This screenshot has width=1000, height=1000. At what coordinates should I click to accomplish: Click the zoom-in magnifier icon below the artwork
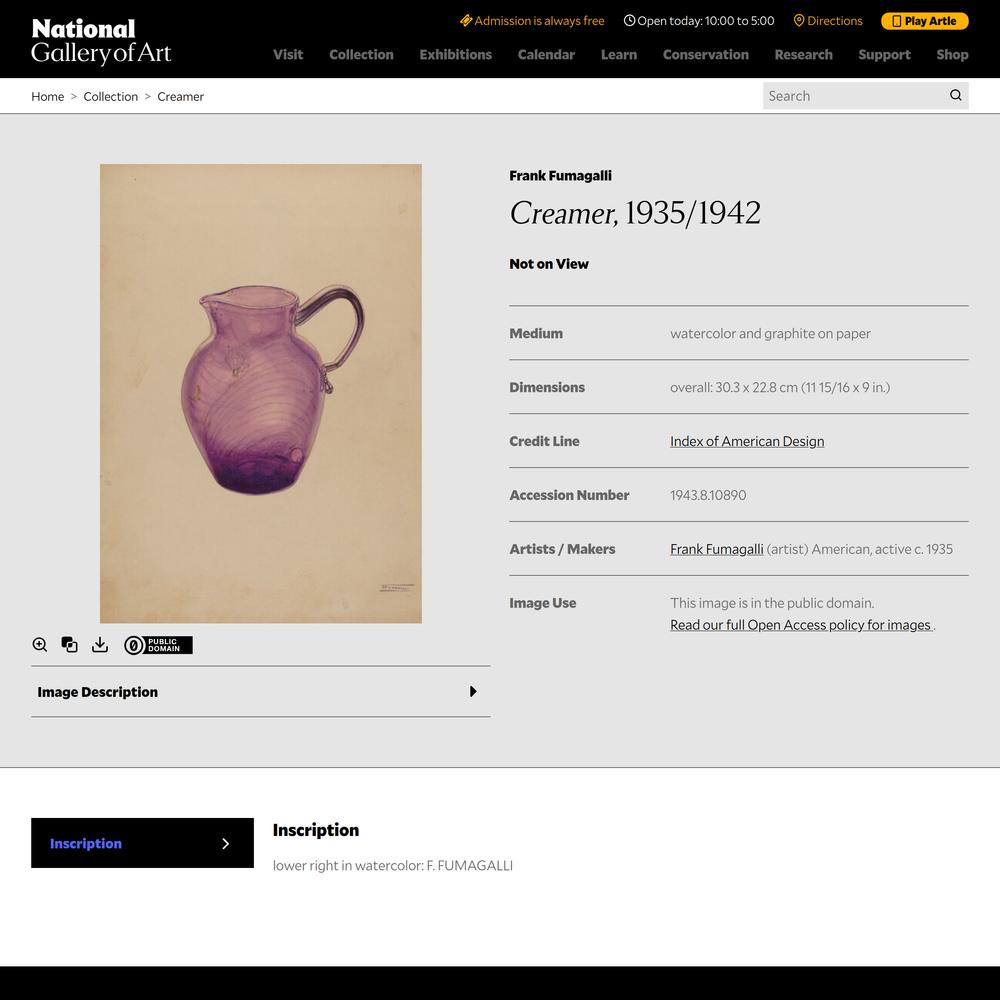pos(40,645)
